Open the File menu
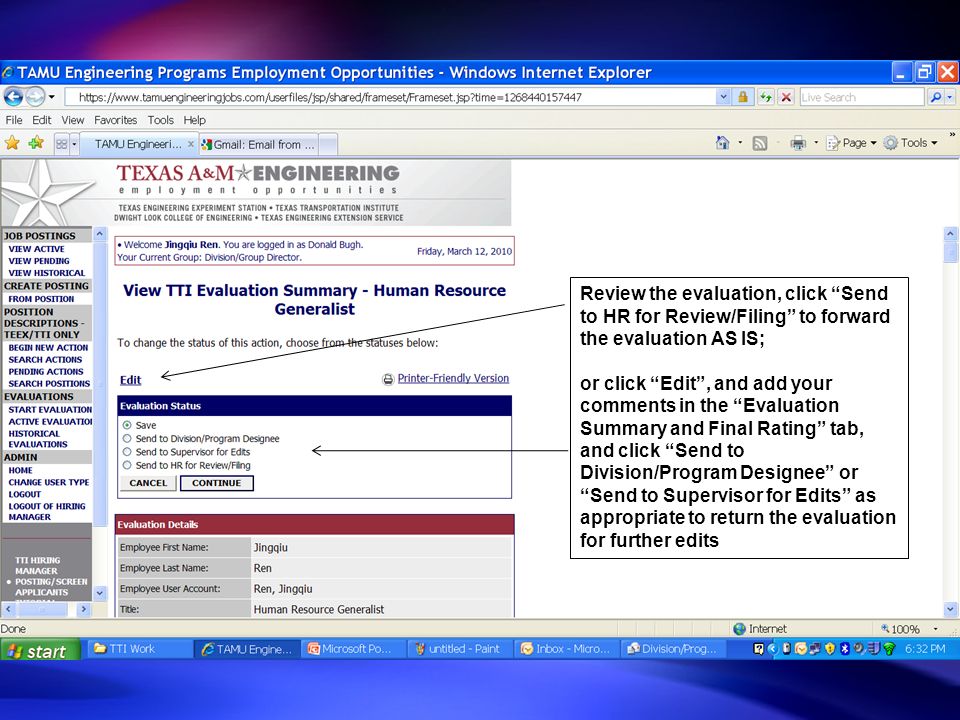The image size is (960, 720). click(x=13, y=120)
